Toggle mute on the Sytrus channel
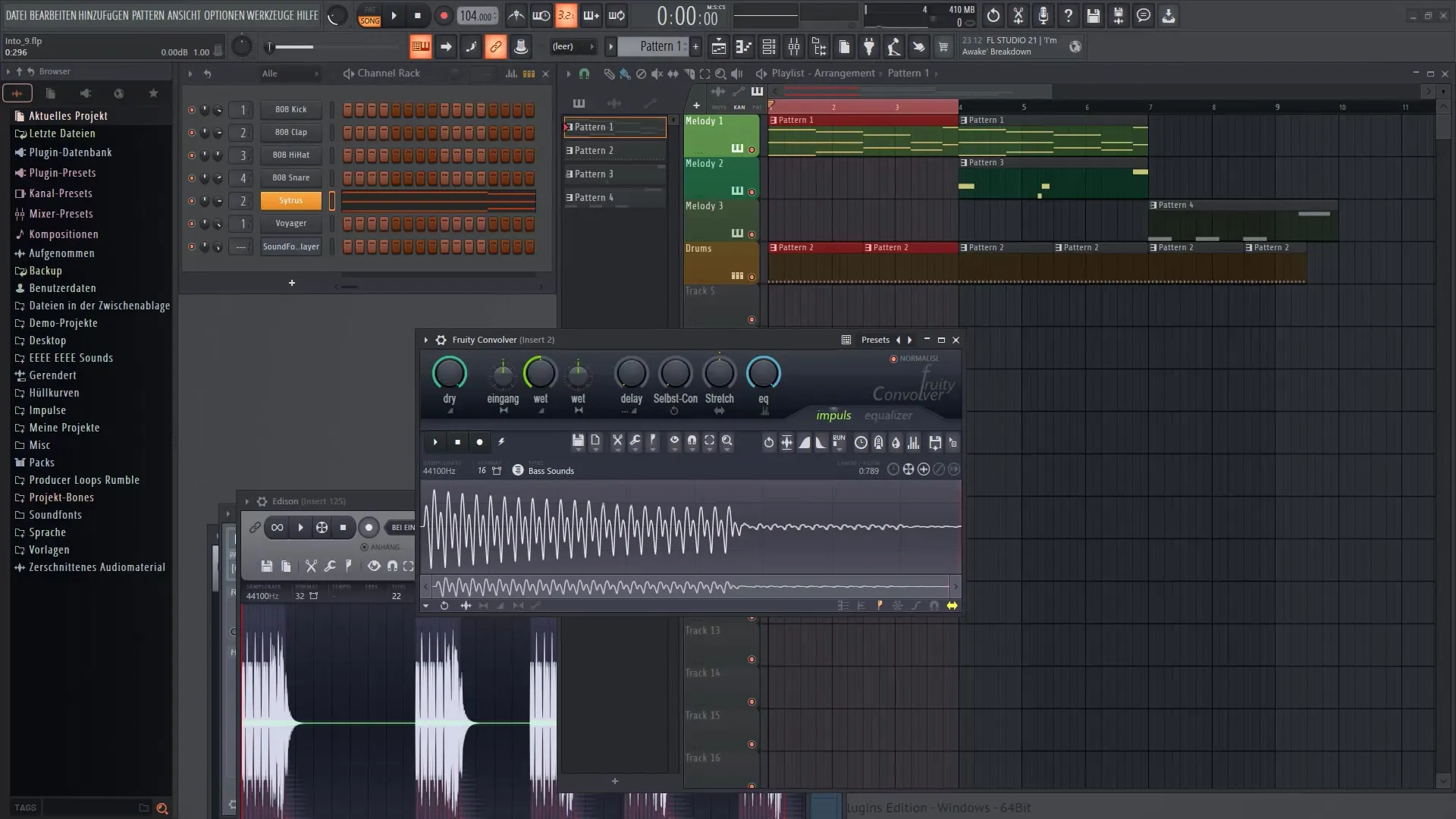The height and width of the screenshot is (819, 1456). (x=190, y=200)
